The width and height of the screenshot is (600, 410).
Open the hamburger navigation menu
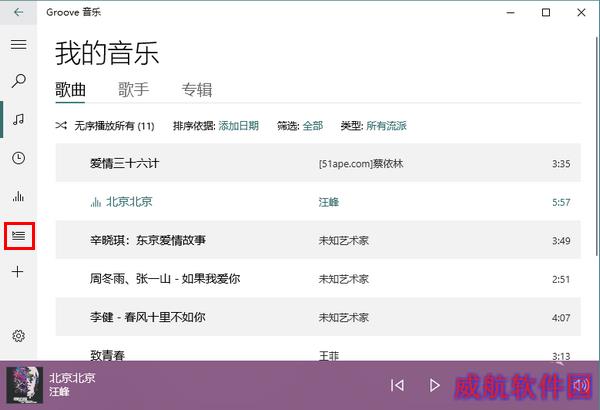click(18, 44)
